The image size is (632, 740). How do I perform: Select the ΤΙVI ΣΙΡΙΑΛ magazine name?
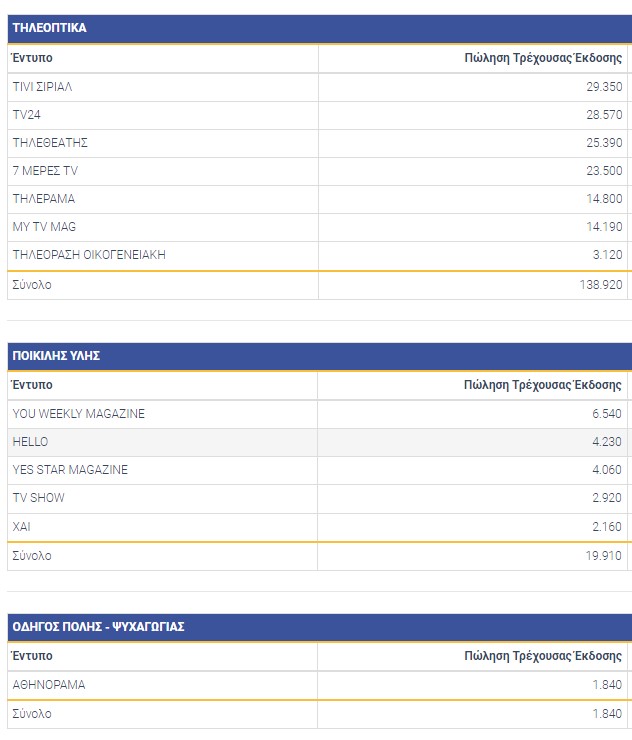(43, 87)
